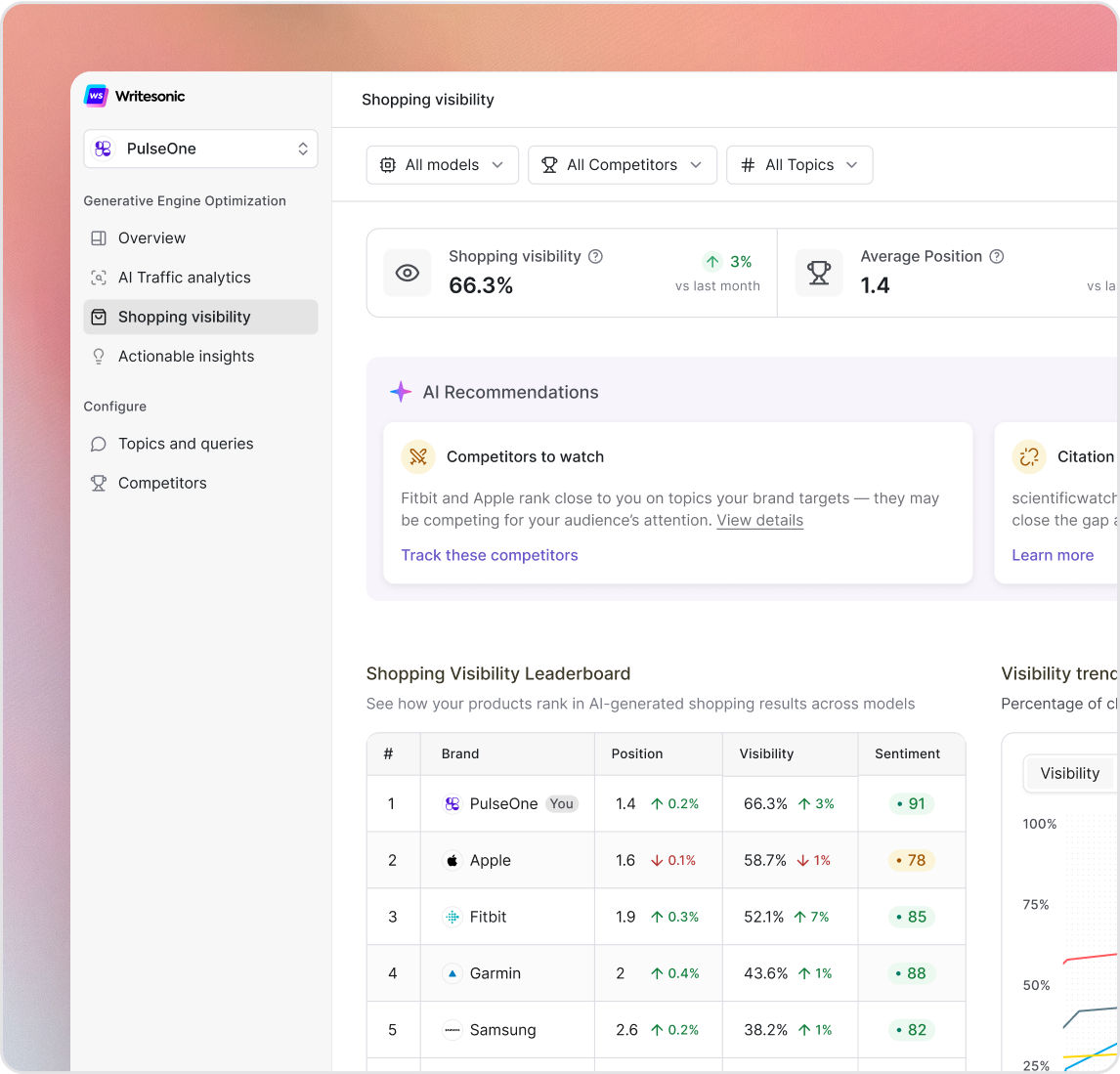The image size is (1120, 1074).
Task: Click Fitbit visibility value 52.1%
Action: pyautogui.click(x=763, y=917)
